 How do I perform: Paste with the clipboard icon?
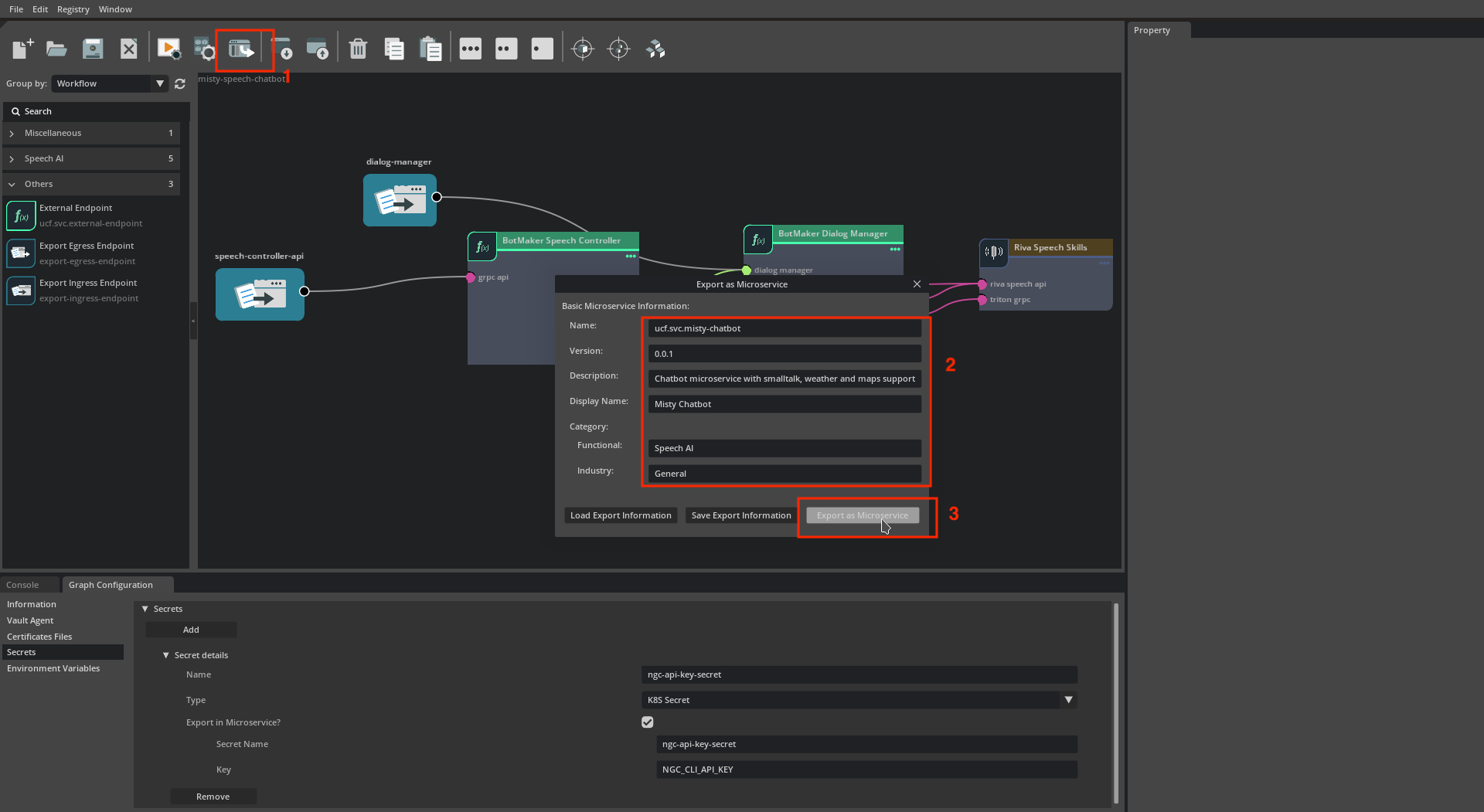[431, 49]
